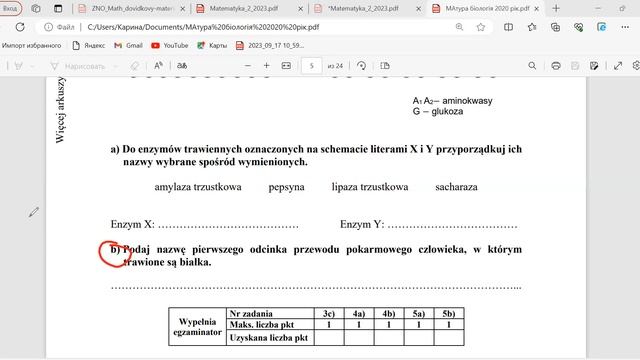Viewport: 640px width, 360px height.
Task: Save the PDF with the disk icon
Action: coord(575,66)
